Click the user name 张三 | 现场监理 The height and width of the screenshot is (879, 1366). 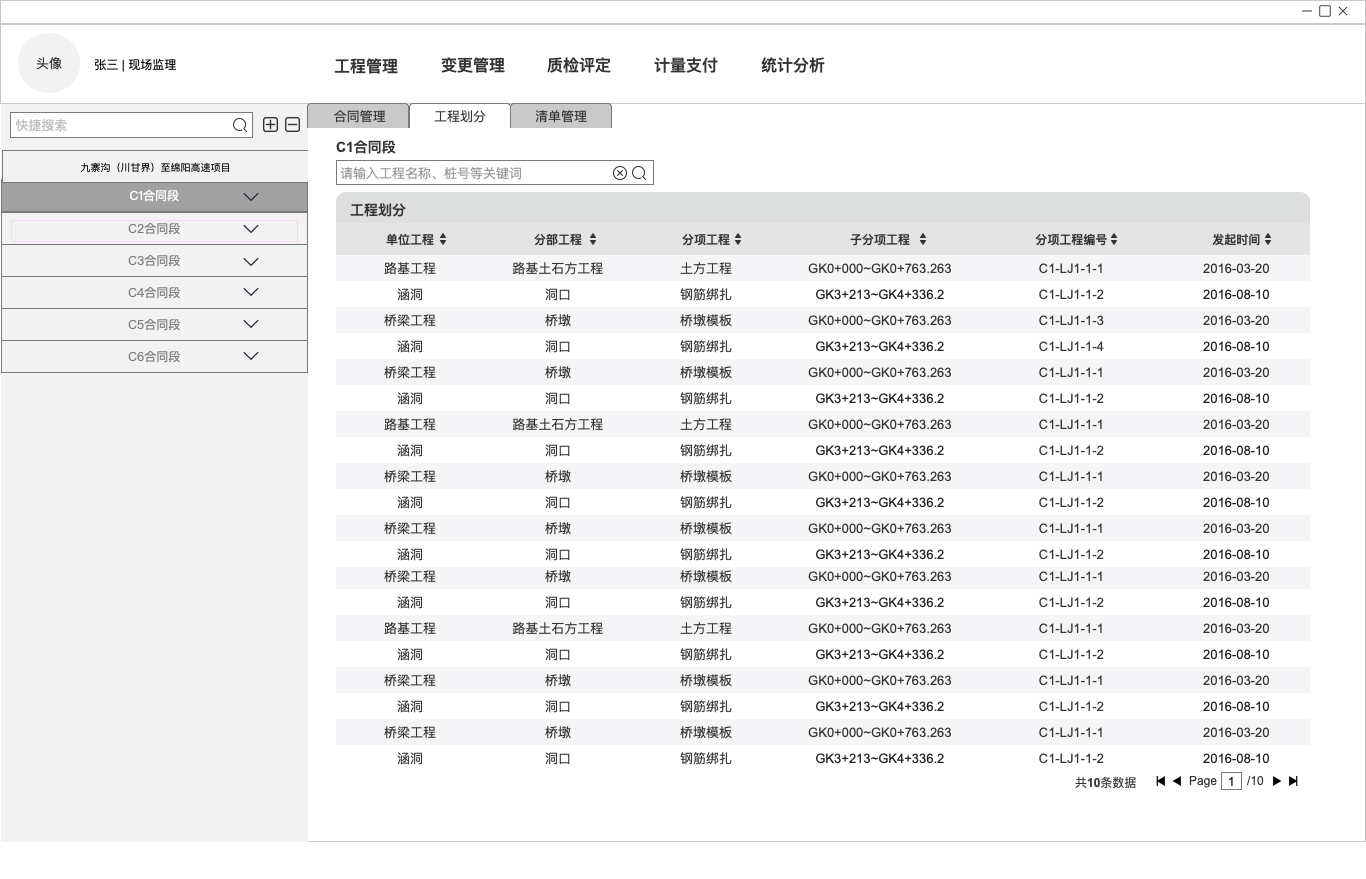pos(135,64)
